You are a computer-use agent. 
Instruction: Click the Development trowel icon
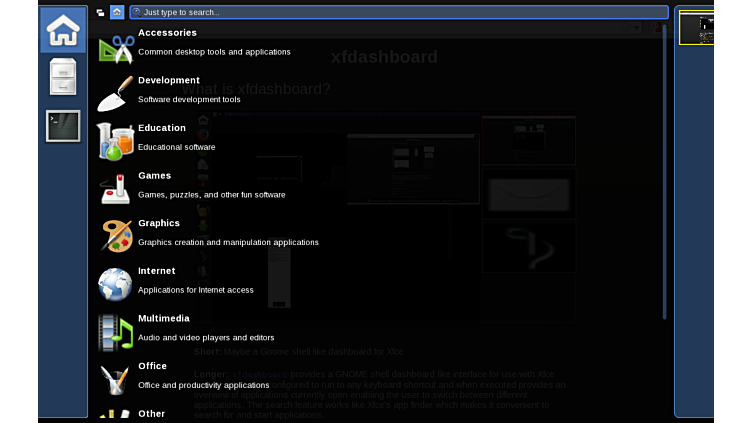click(116, 93)
